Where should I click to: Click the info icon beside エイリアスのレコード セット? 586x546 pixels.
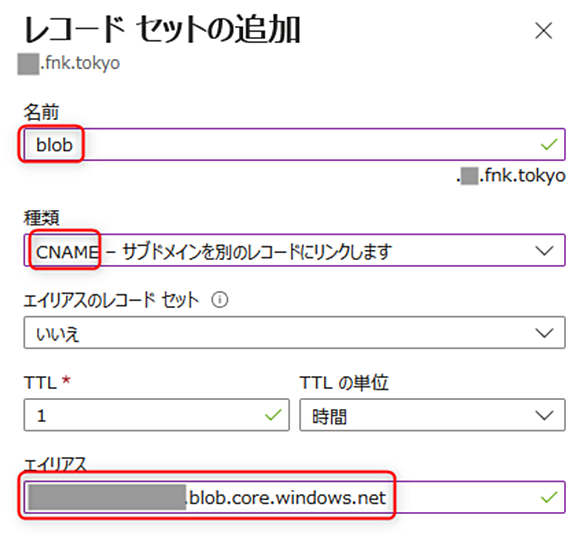coord(220,300)
